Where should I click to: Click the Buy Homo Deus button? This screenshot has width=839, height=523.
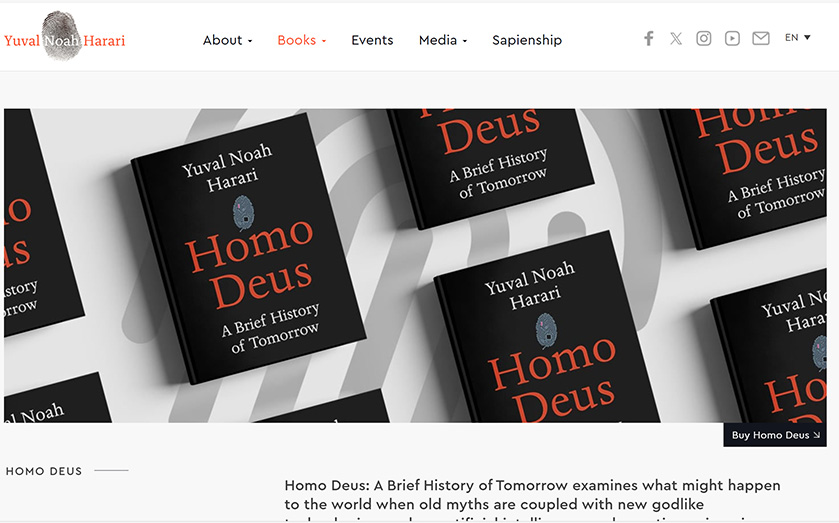(775, 435)
